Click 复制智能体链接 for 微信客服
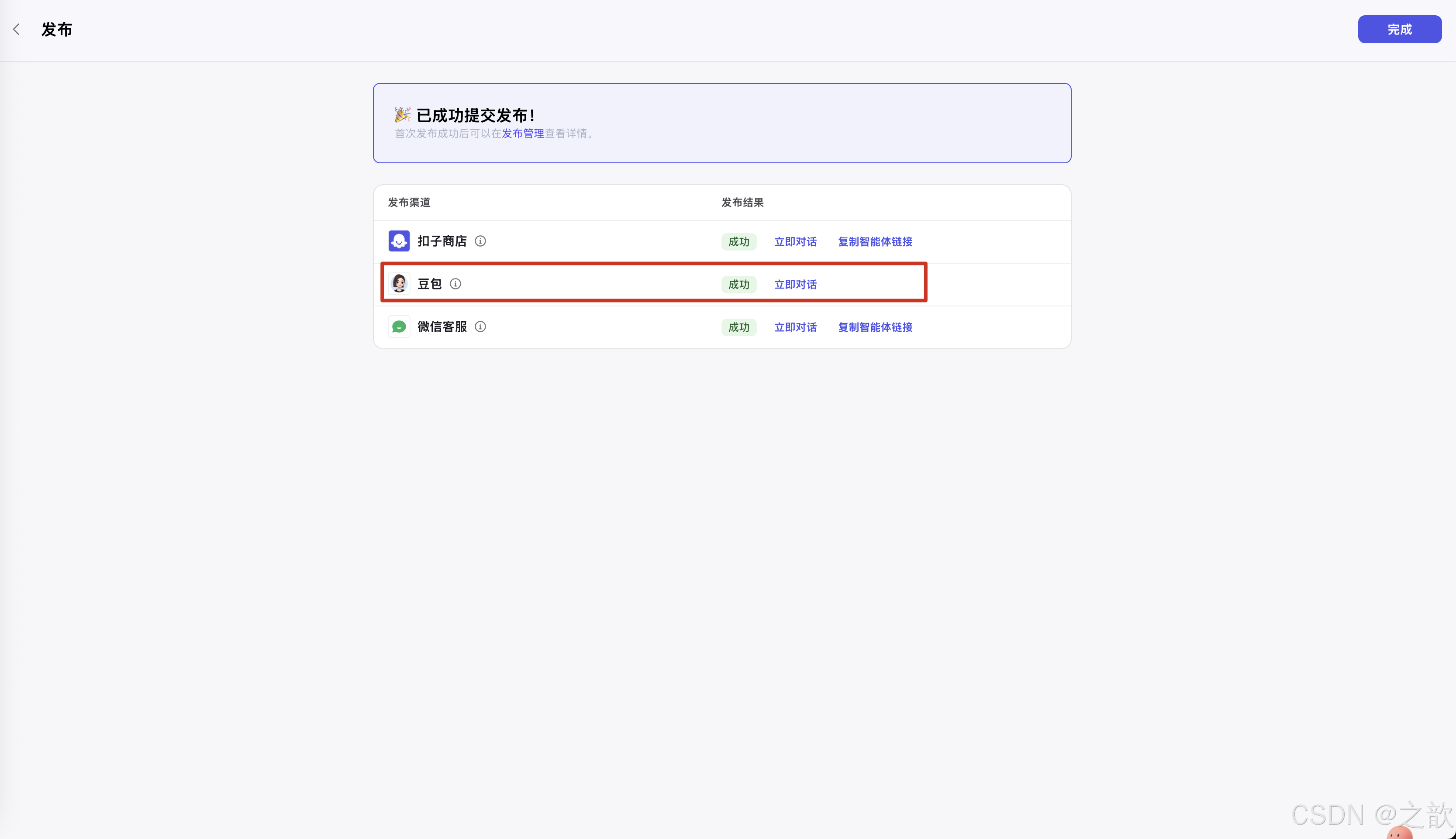 [x=874, y=327]
